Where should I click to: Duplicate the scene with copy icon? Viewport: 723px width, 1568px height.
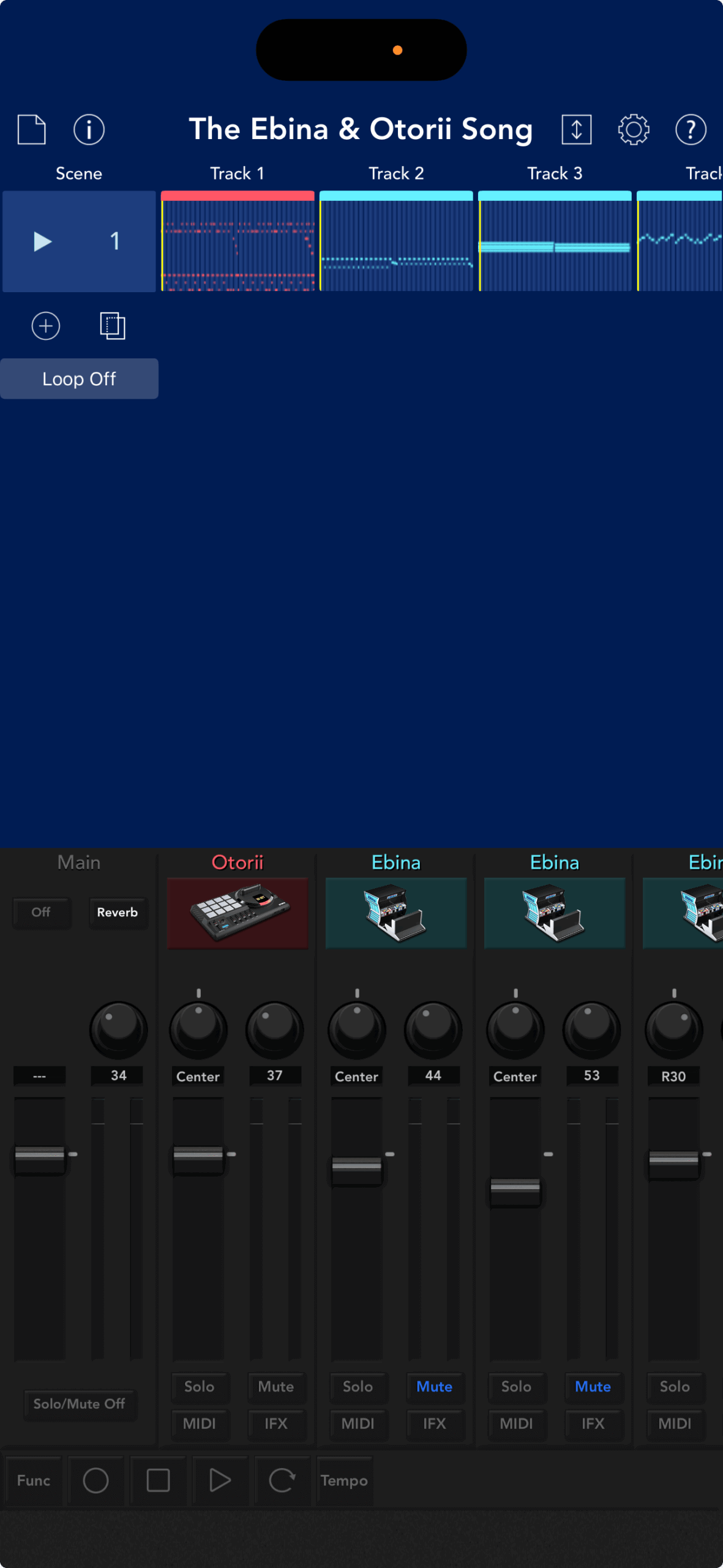(x=113, y=326)
